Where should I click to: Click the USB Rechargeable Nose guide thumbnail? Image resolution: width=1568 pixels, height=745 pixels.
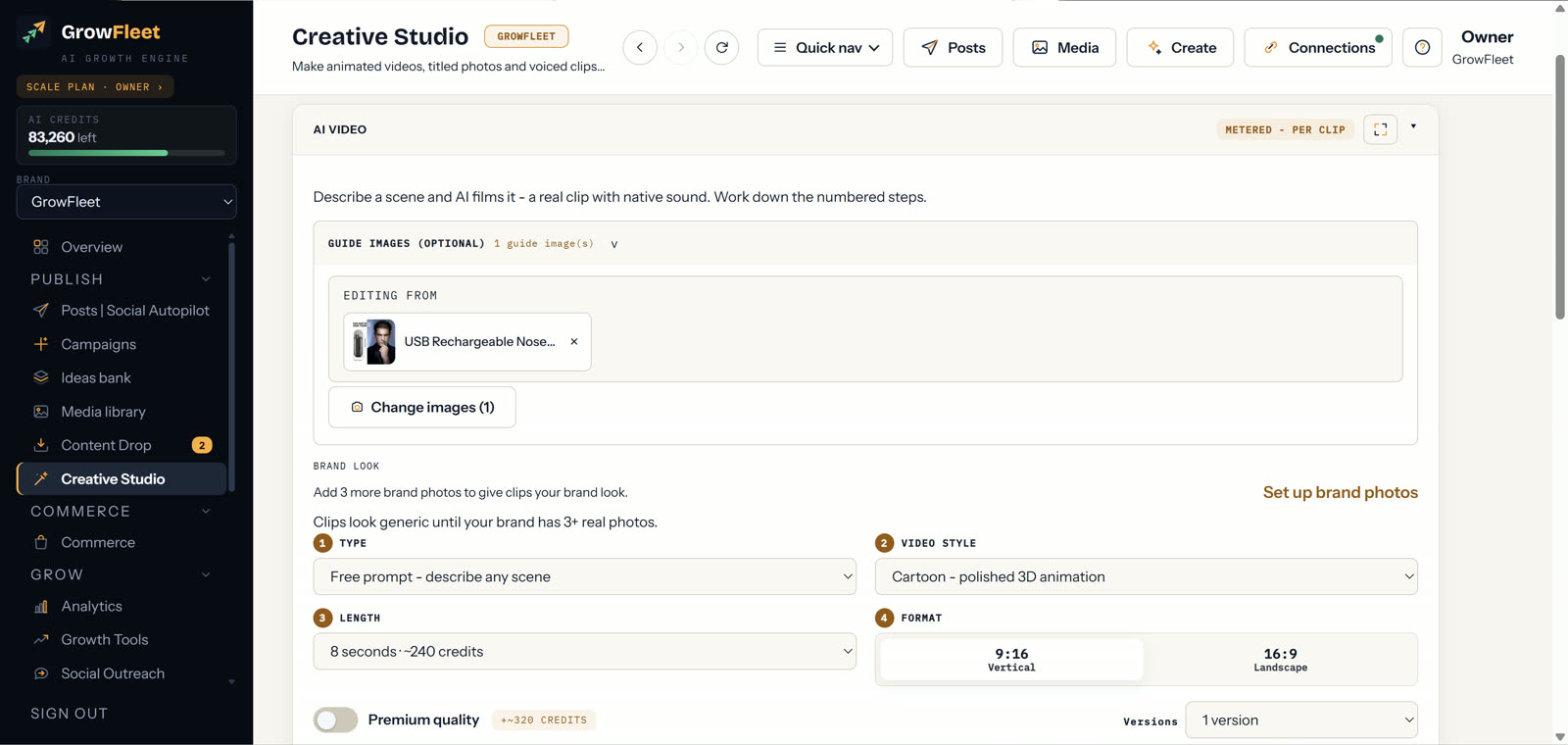pos(374,342)
